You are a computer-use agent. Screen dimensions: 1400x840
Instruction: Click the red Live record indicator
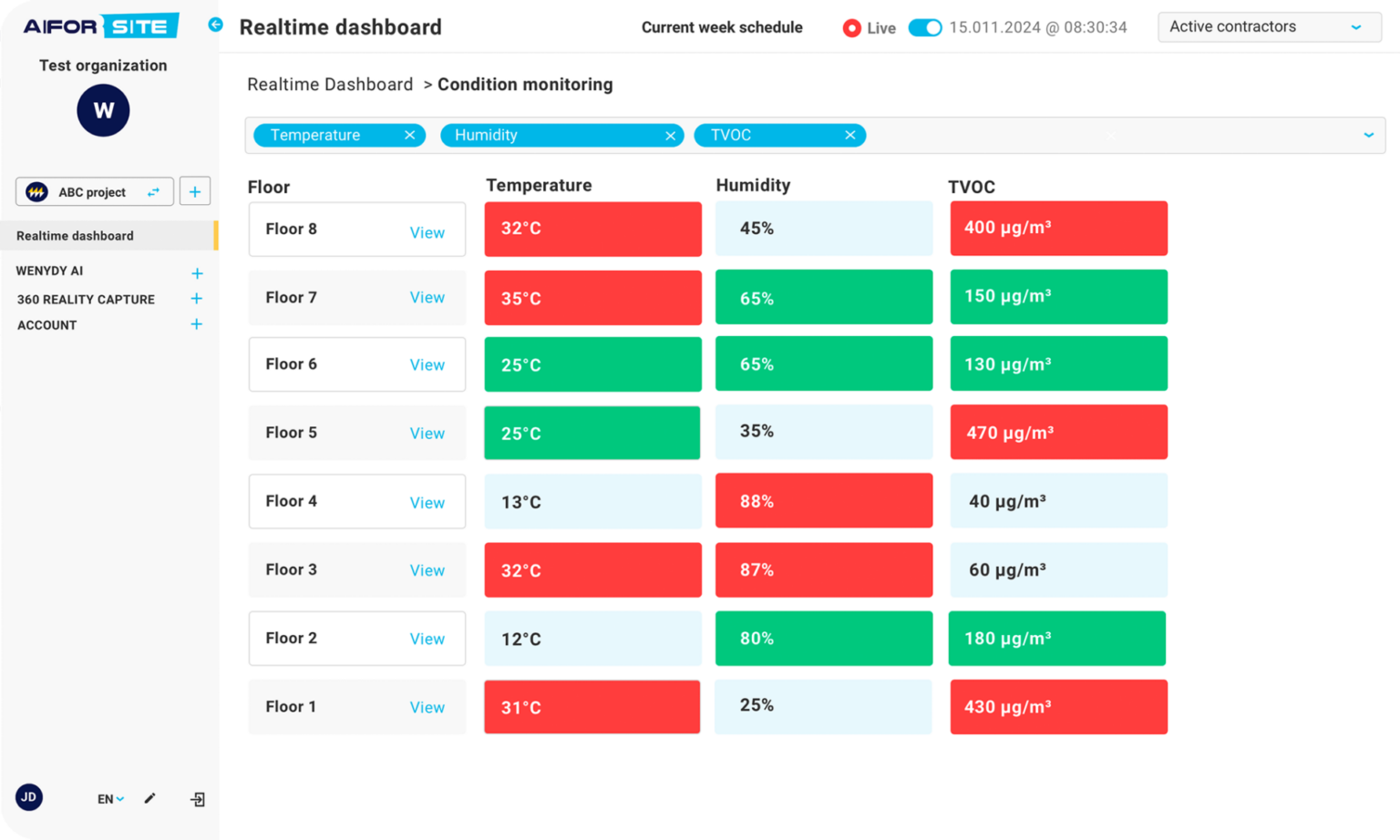[851, 28]
